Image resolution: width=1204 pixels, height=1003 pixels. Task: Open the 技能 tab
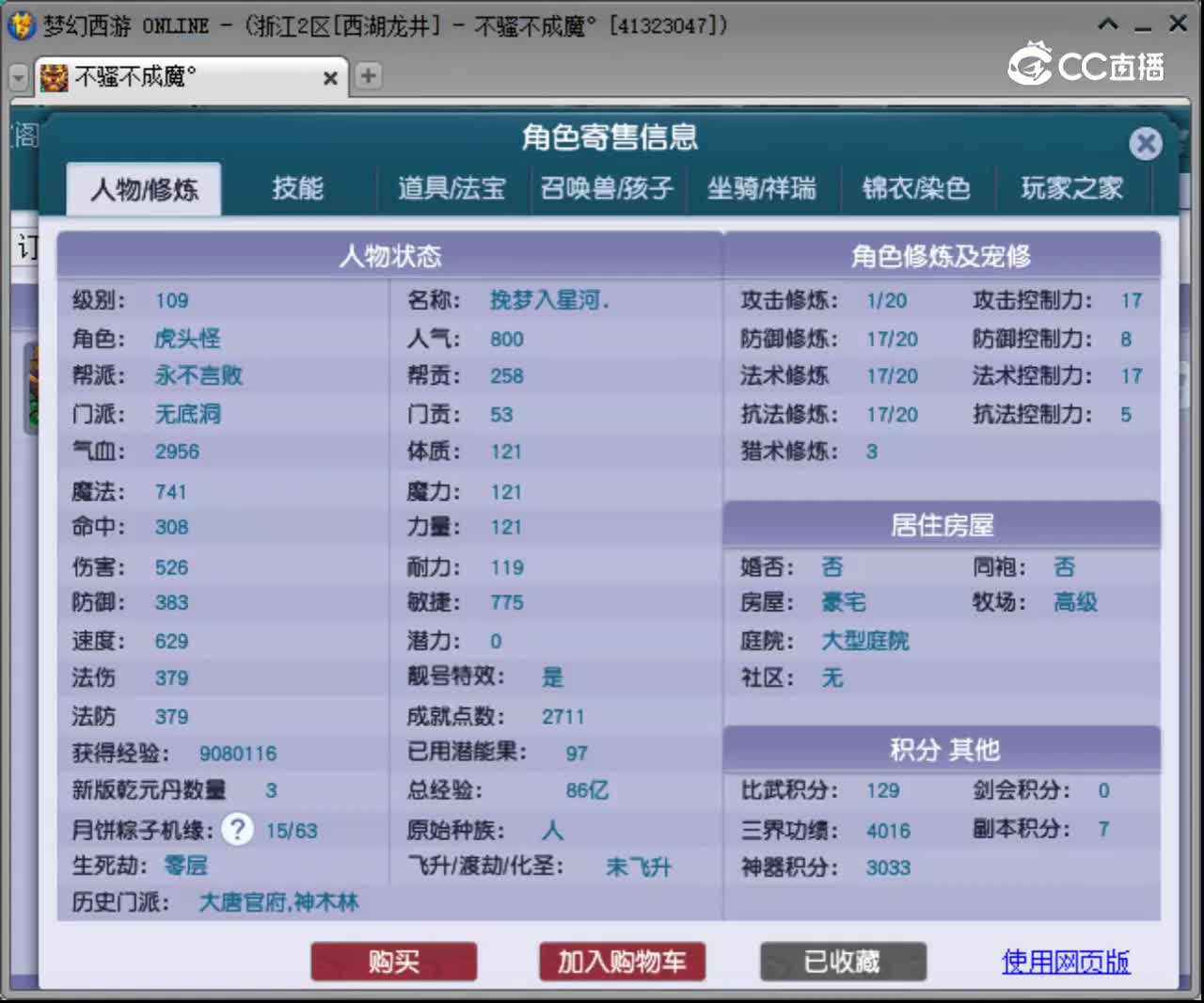(x=297, y=188)
